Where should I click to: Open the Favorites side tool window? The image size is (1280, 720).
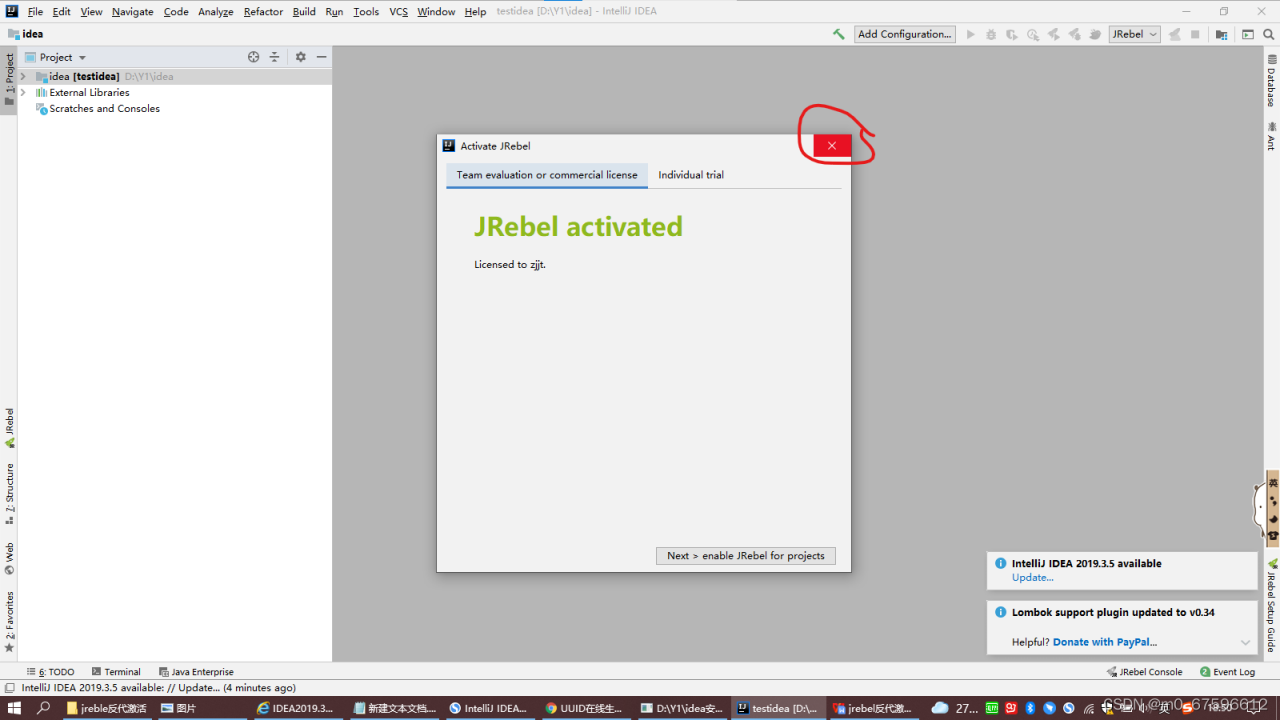point(9,622)
